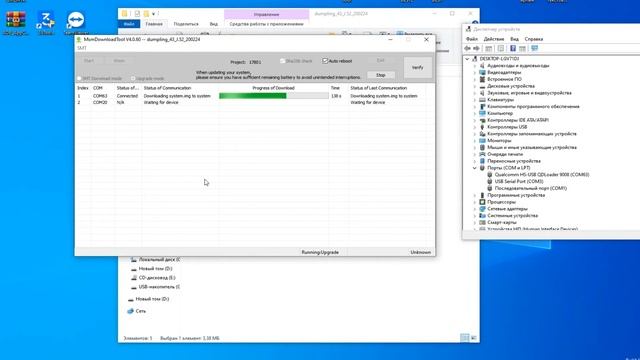640x360 pixels.
Task: Select the SMT Download mode radio button
Action: point(79,78)
